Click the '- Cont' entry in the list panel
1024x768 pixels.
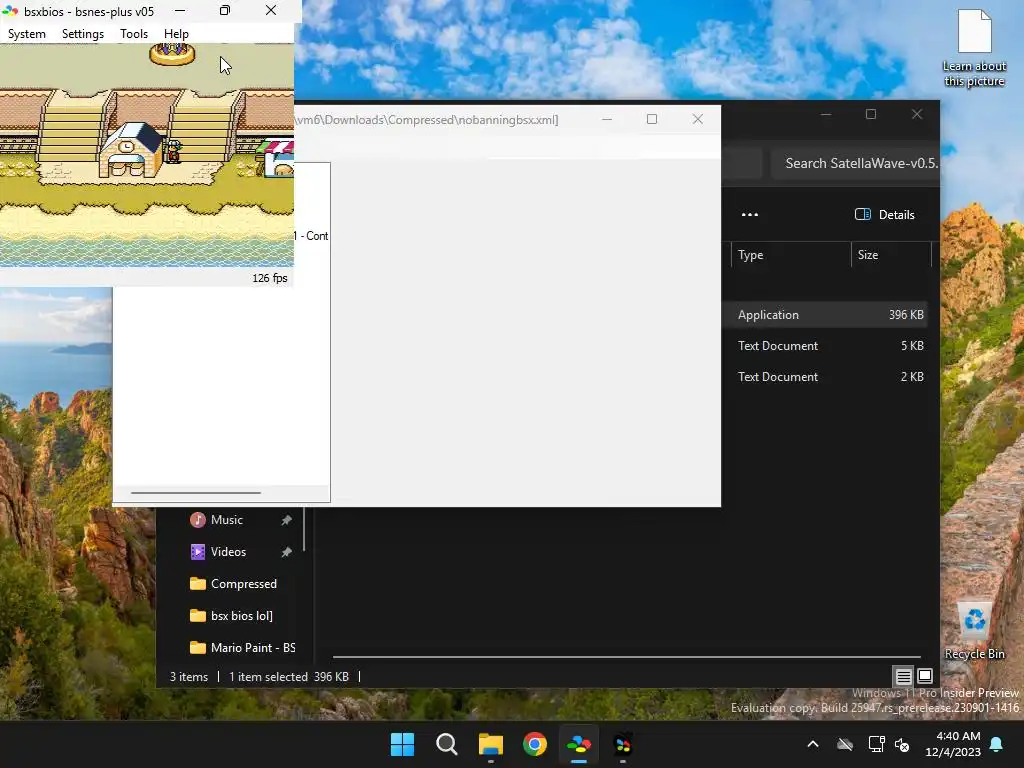click(313, 236)
